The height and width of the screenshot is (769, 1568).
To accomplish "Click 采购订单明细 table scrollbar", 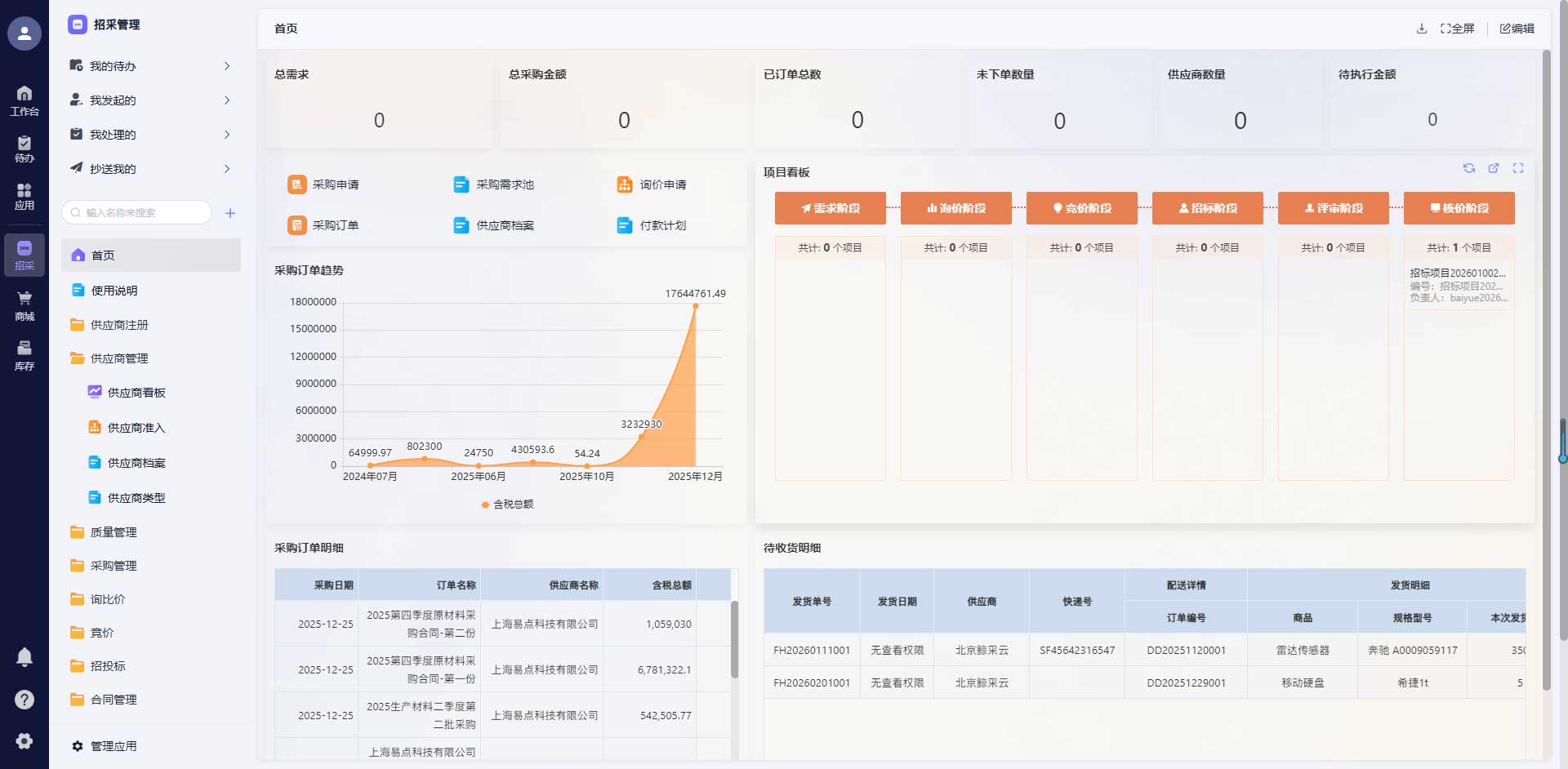I will (x=734, y=640).
